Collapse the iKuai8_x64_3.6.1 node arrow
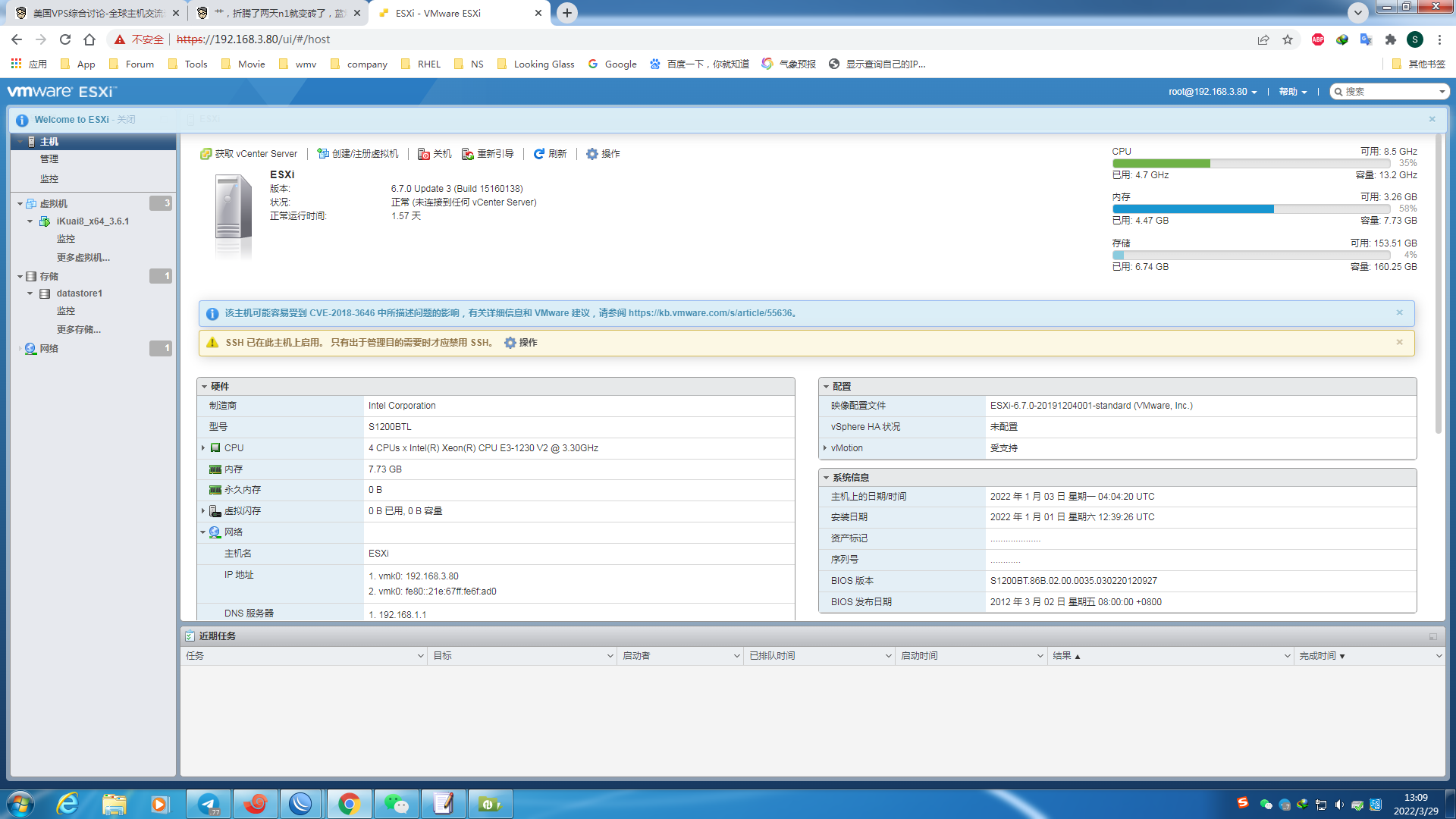 click(30, 221)
